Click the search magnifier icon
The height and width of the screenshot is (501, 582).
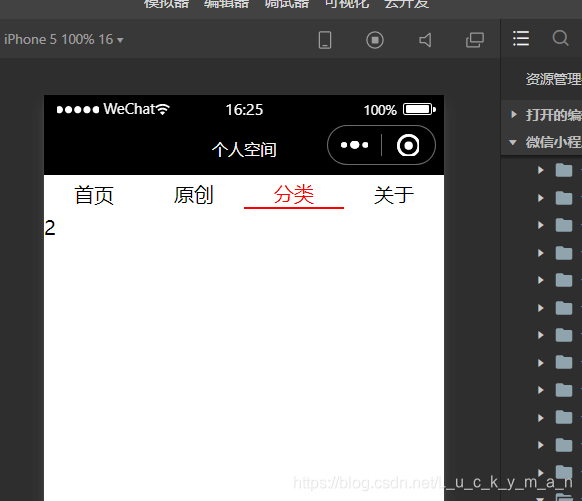(560, 38)
